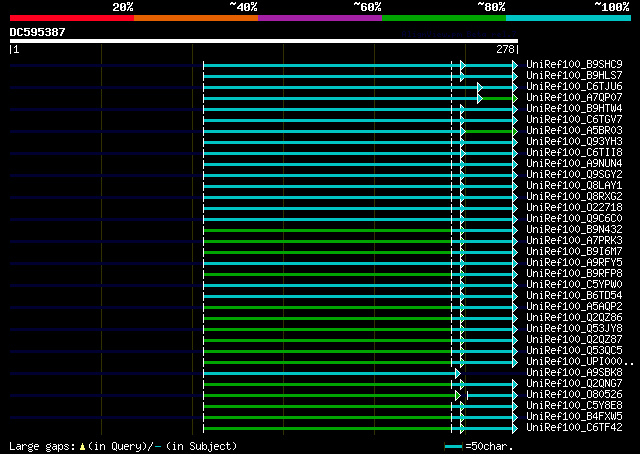
Task: Click the UniRef100_C5Y8E8 label
Action: coord(574,406)
